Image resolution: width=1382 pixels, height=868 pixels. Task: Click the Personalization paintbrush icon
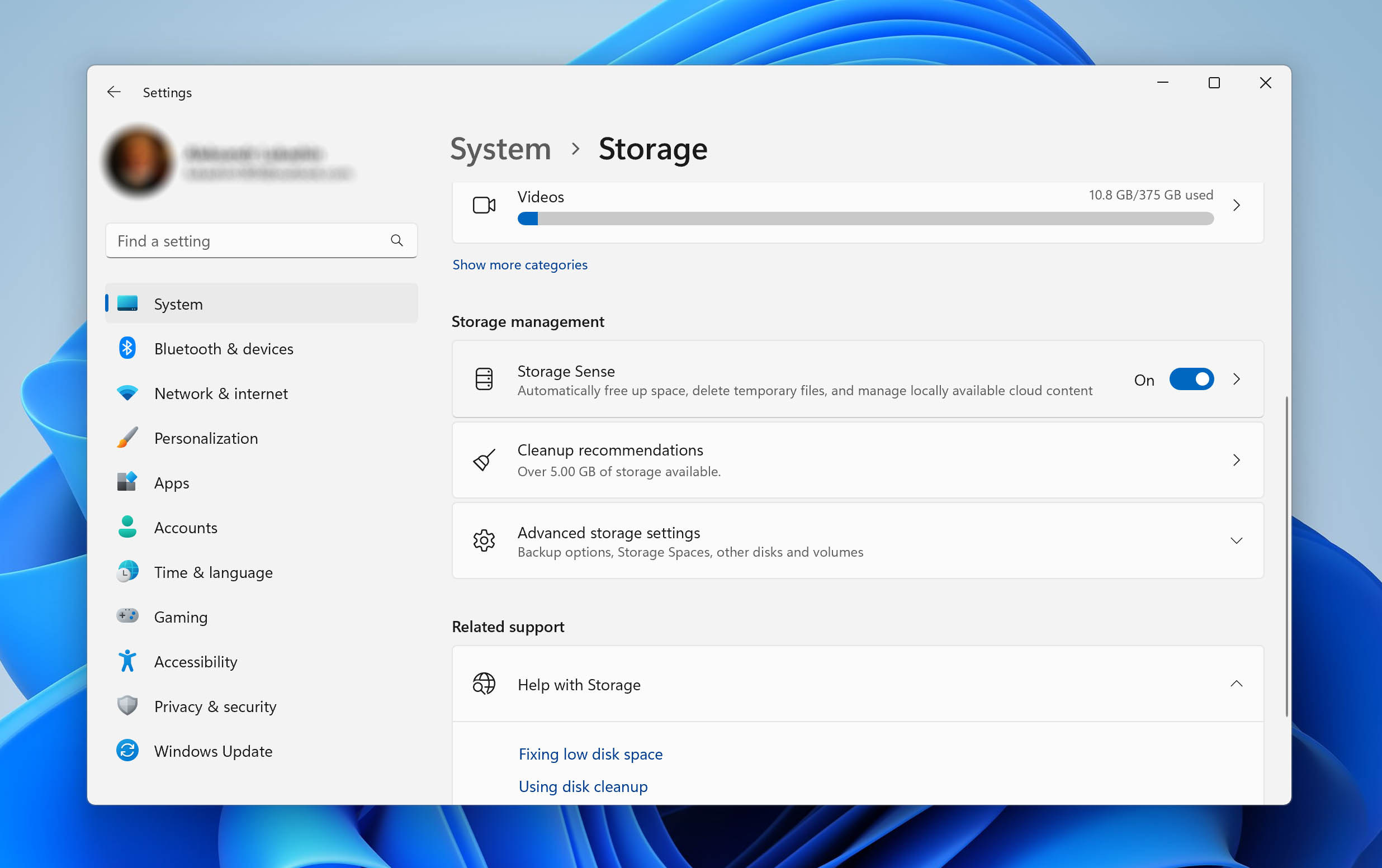tap(127, 438)
